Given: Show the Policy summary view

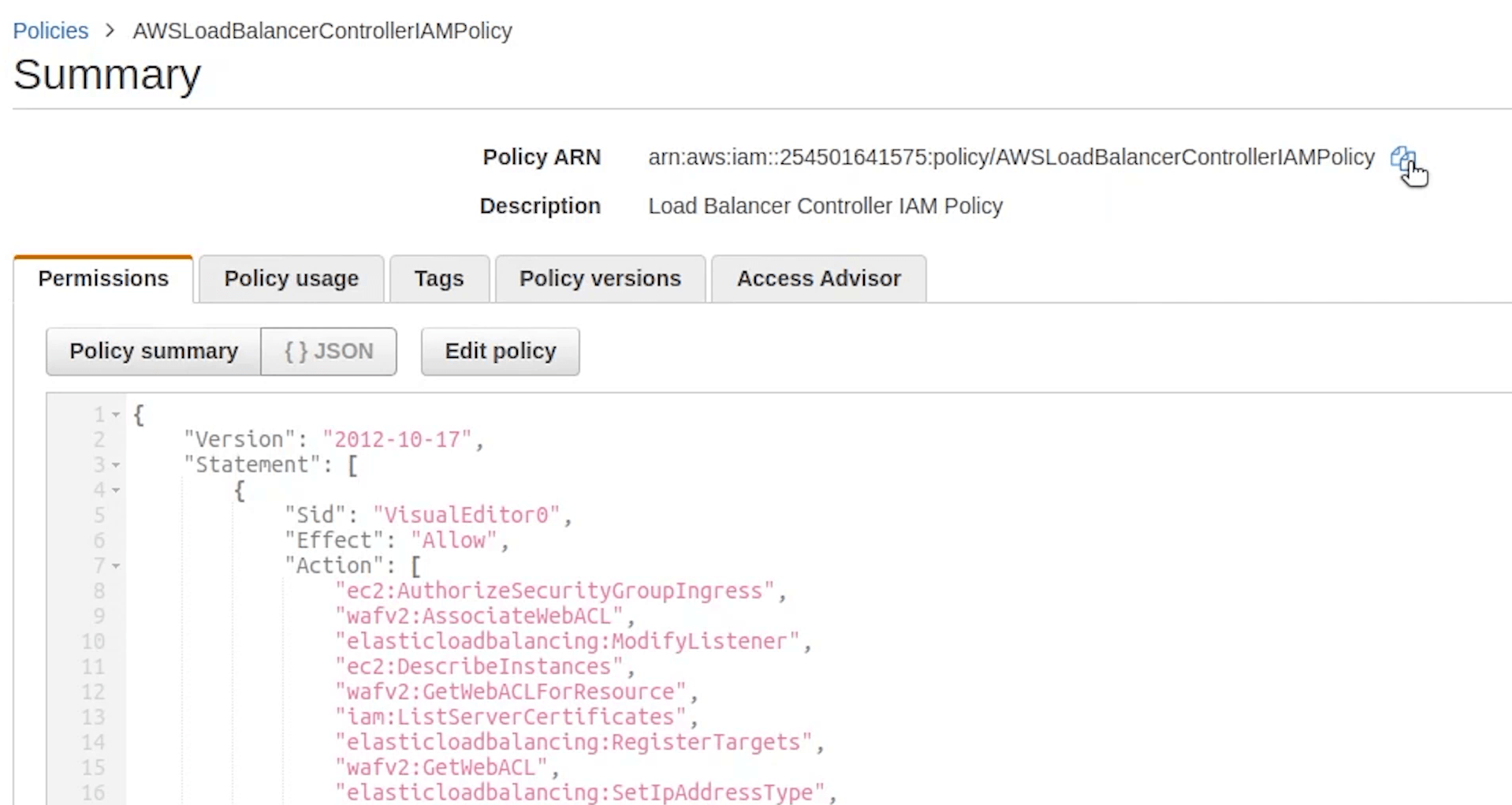Looking at the screenshot, I should 154,351.
